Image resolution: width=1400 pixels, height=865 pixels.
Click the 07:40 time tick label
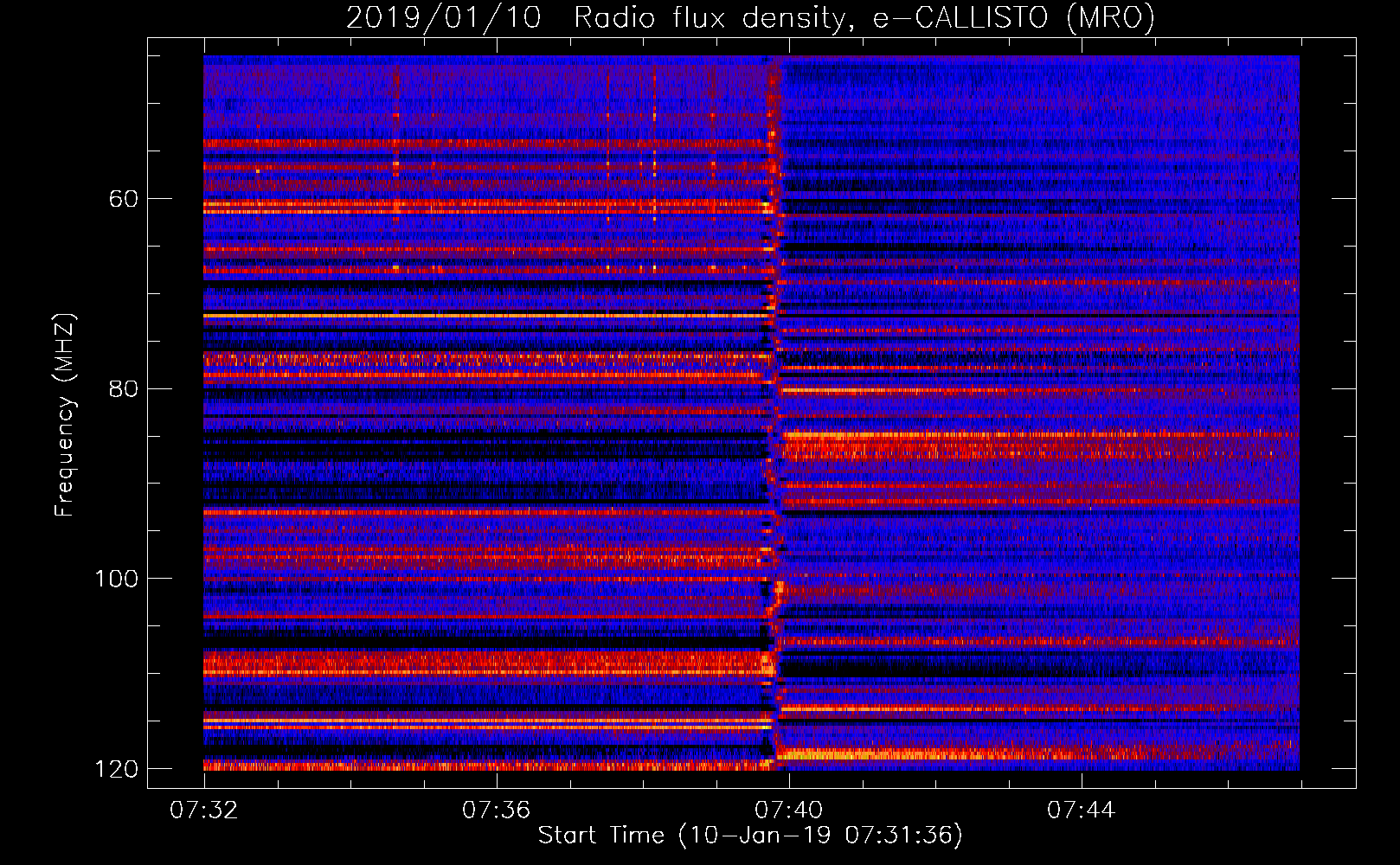click(788, 811)
